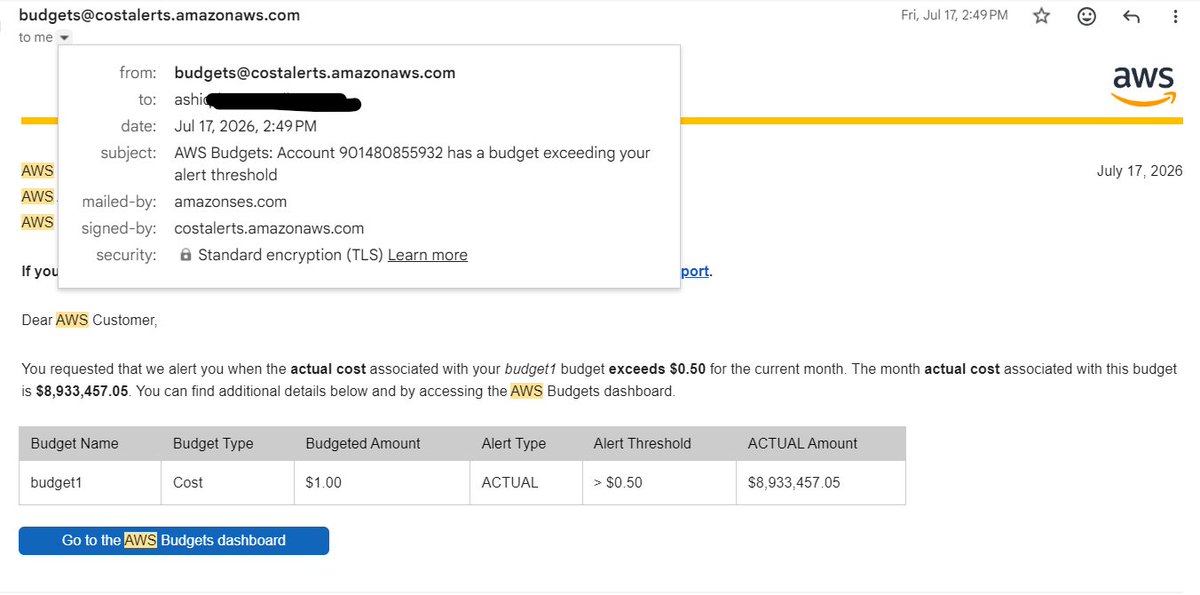
Task: Open the "Learn more" encryption link
Action: coord(427,255)
